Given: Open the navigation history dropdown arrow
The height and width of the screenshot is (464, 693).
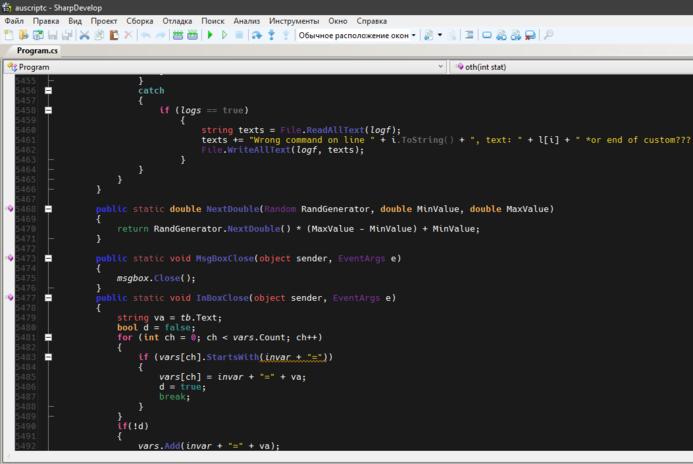Looking at the screenshot, I should point(440,35).
